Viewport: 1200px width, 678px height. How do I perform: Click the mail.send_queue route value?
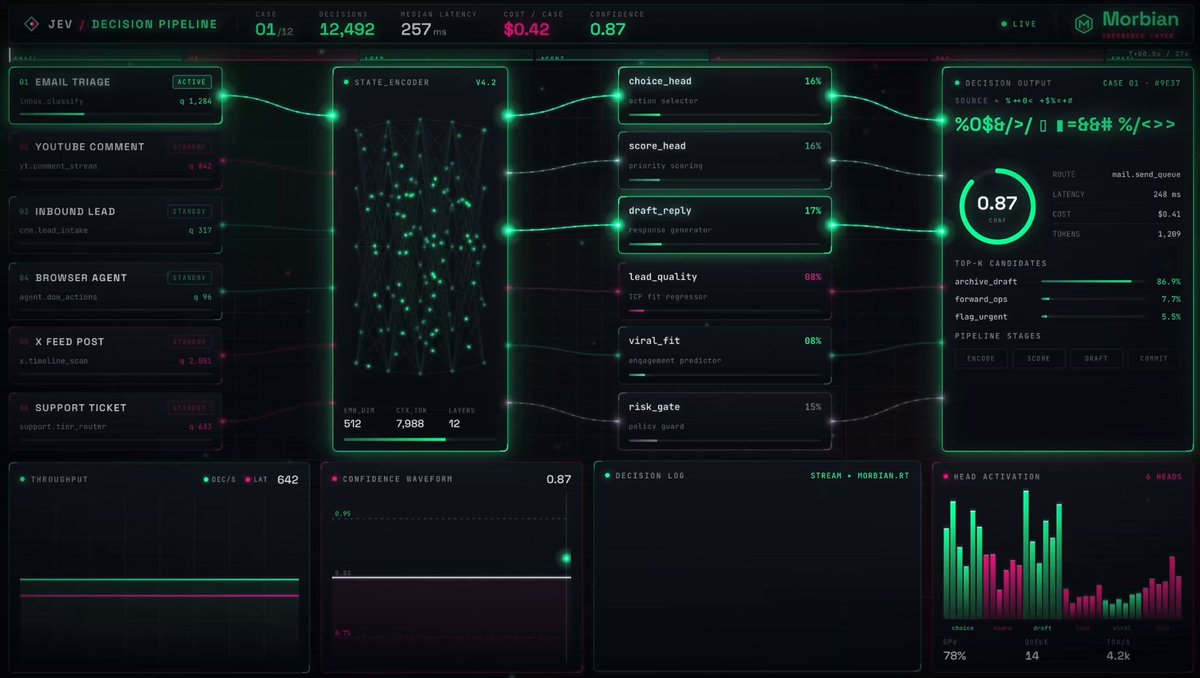1146,174
